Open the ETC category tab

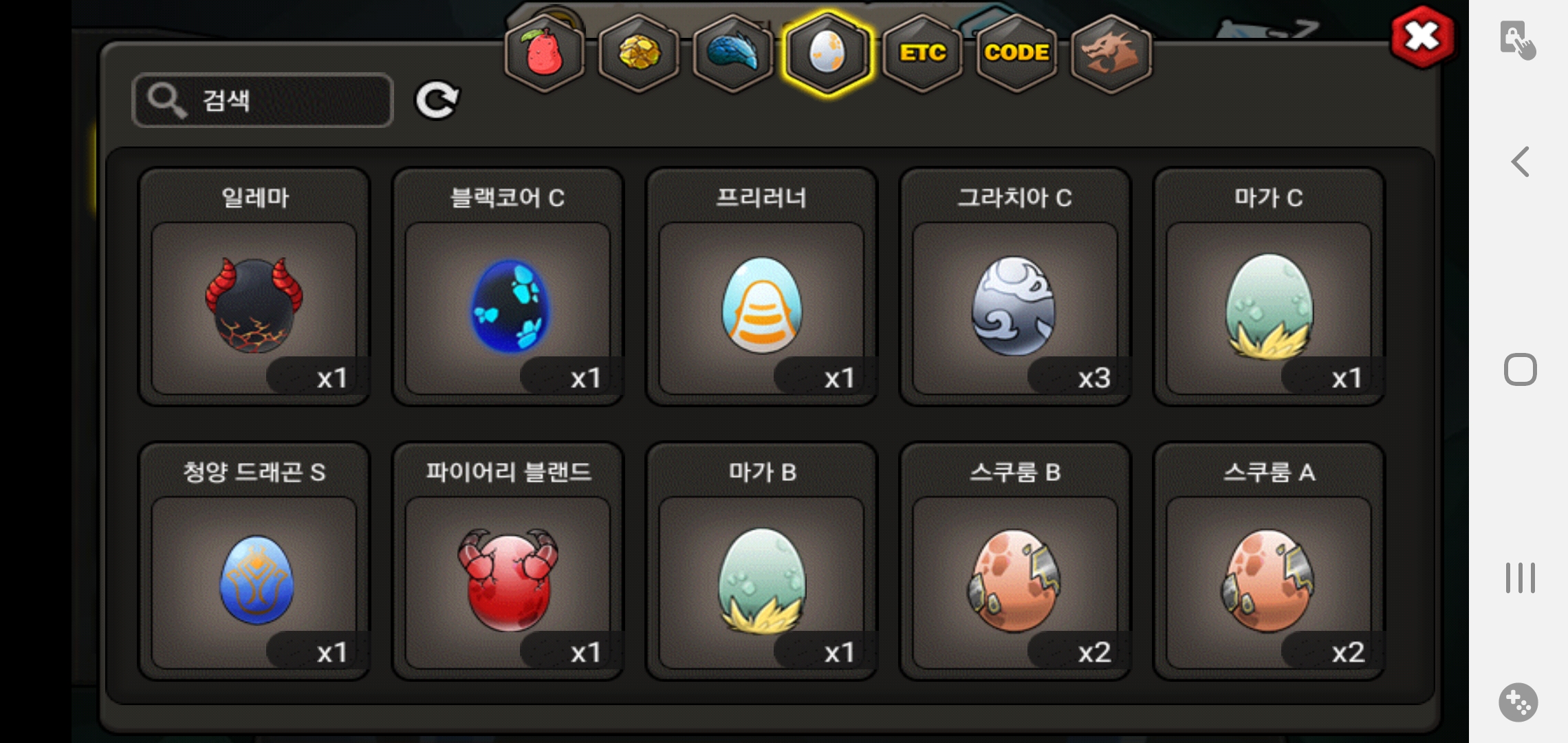coord(922,53)
